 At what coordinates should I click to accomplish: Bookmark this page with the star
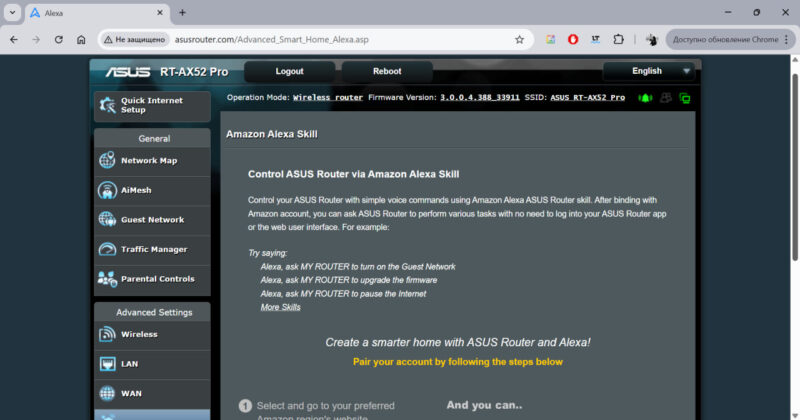click(x=519, y=39)
